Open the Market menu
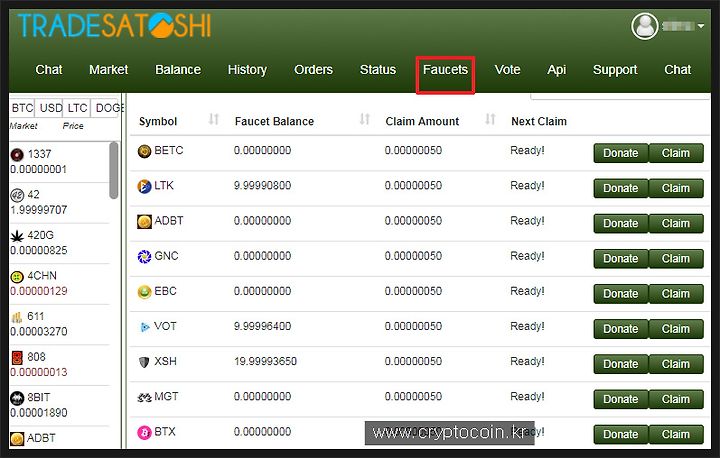720x458 pixels. (x=108, y=70)
